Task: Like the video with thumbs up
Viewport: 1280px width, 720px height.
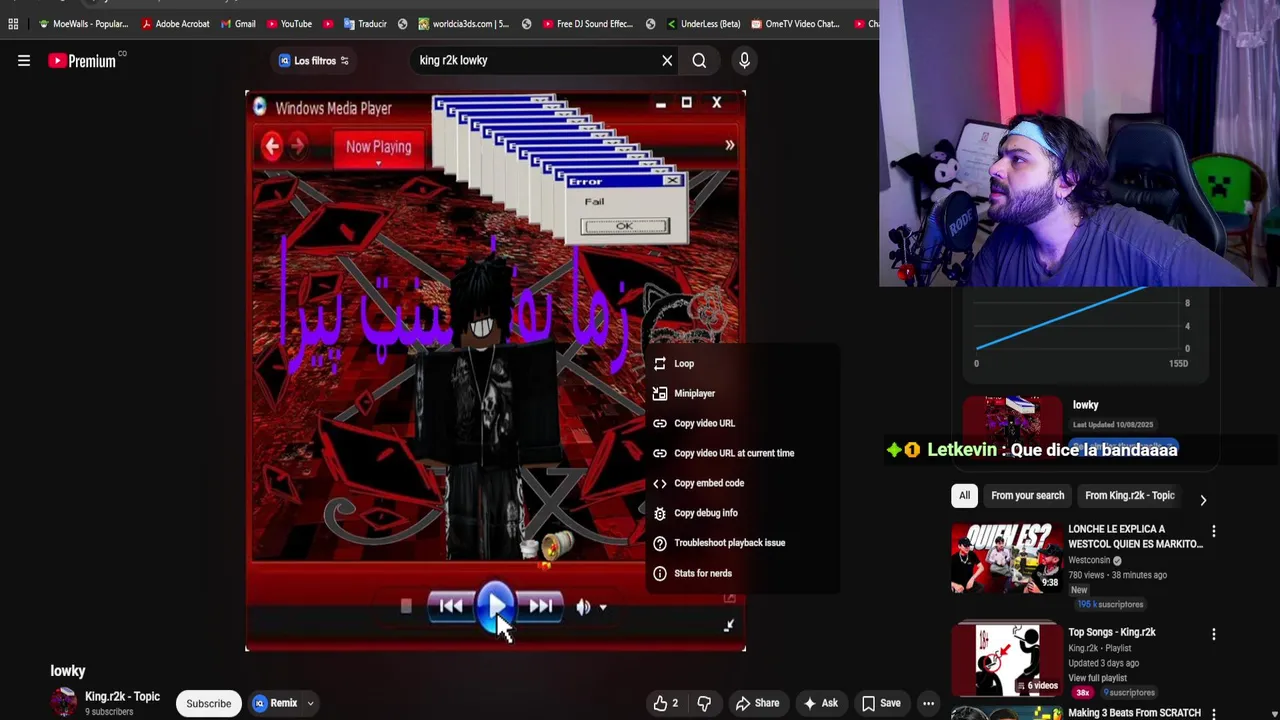Action: click(x=665, y=703)
